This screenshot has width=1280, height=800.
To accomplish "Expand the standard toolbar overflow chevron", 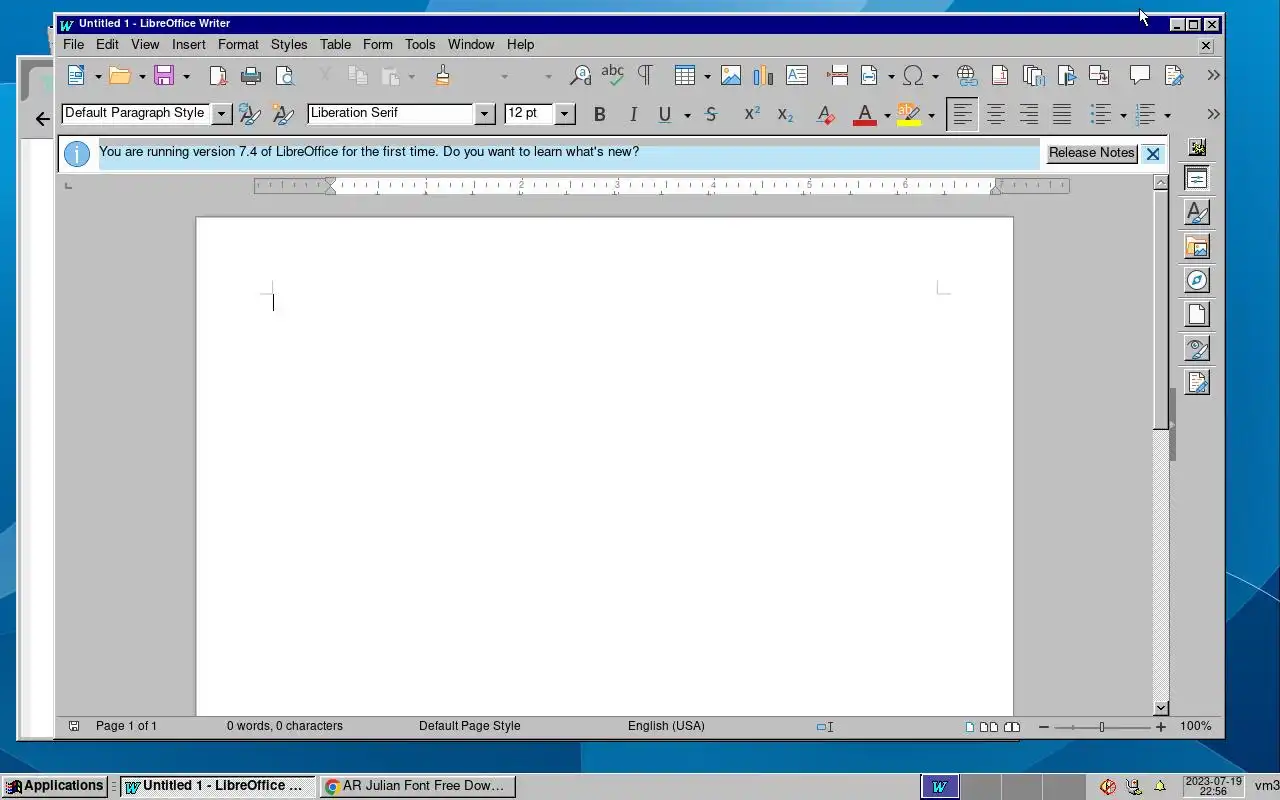I will tap(1213, 75).
